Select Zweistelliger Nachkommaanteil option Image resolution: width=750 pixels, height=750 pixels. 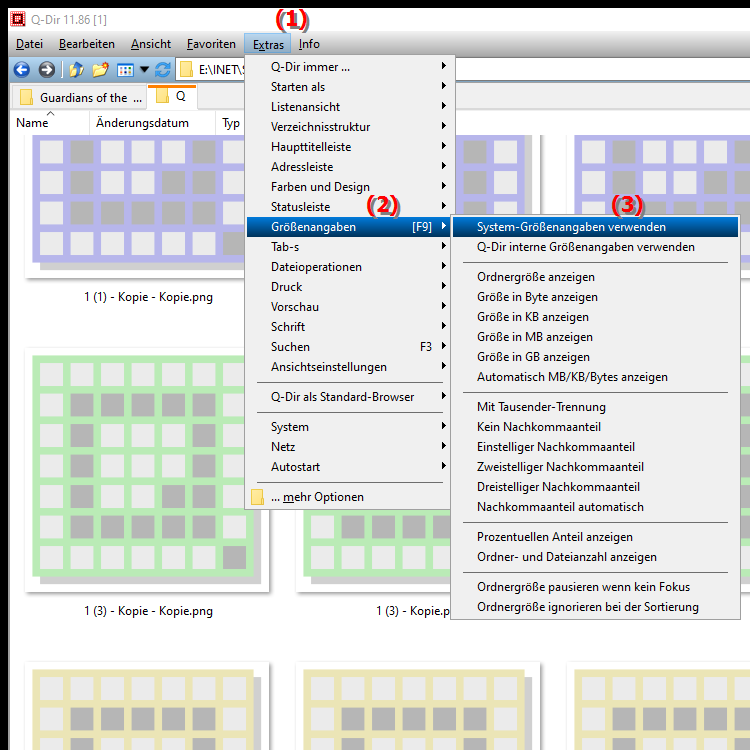click(595, 467)
